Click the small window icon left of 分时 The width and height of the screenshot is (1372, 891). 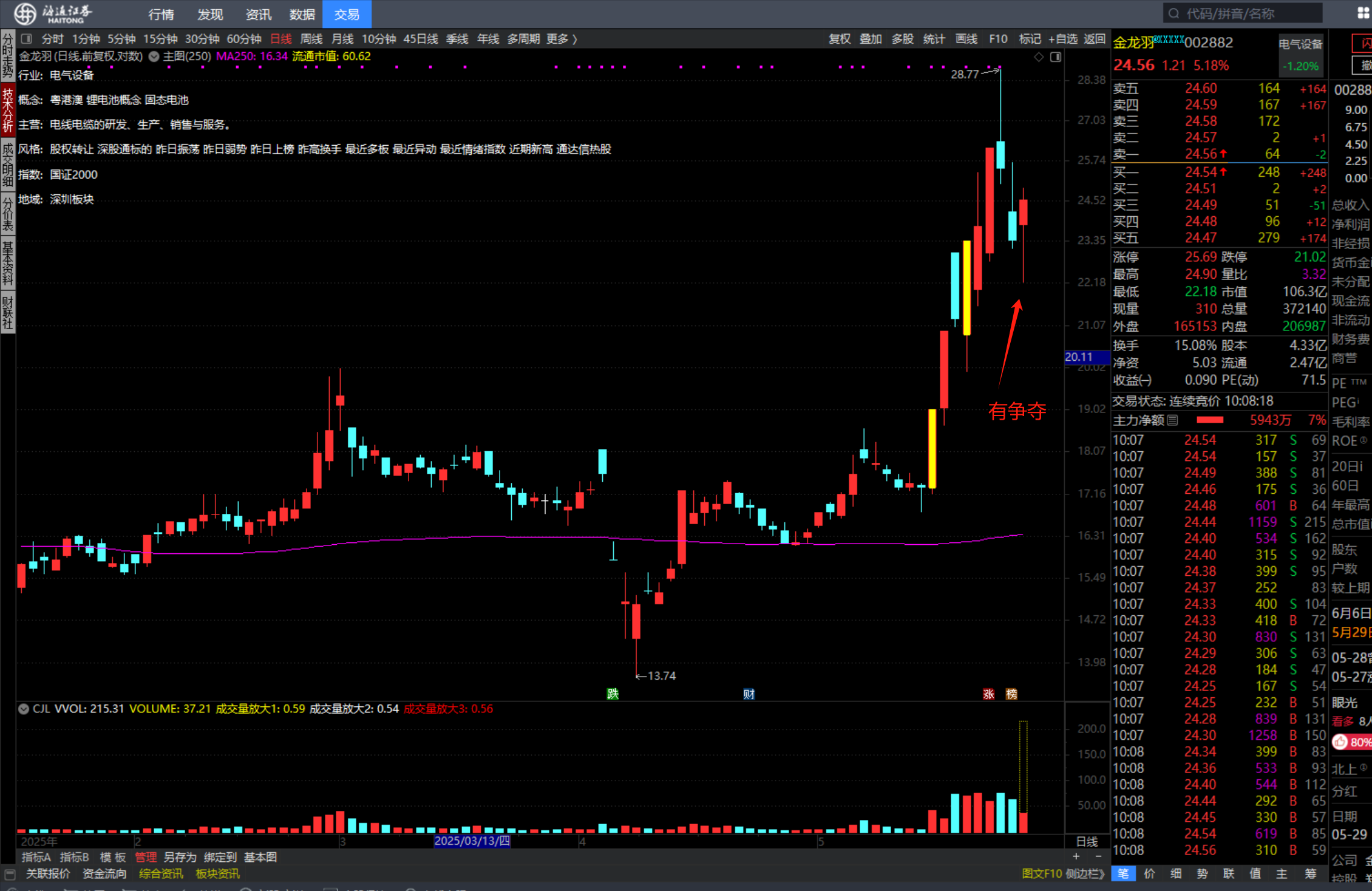pos(26,39)
